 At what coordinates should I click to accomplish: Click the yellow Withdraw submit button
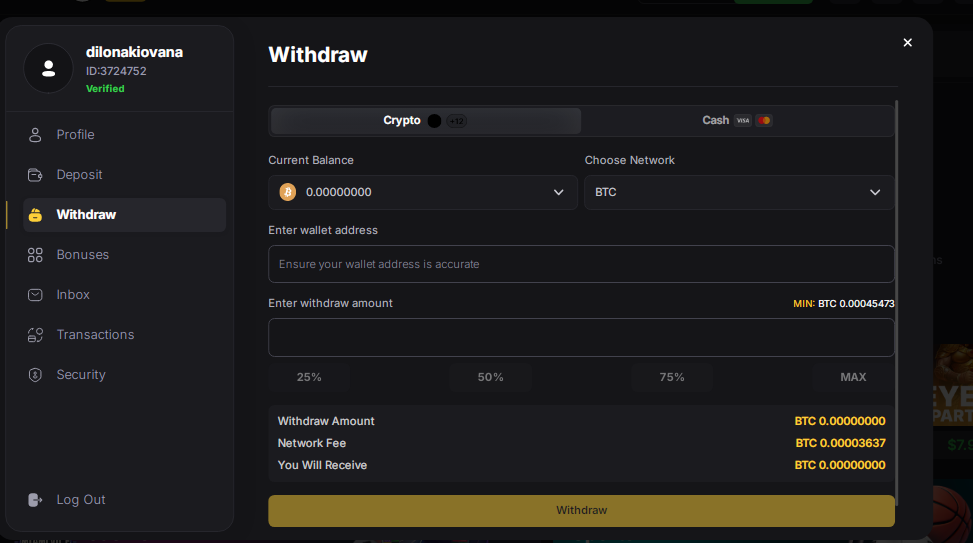tap(581, 510)
